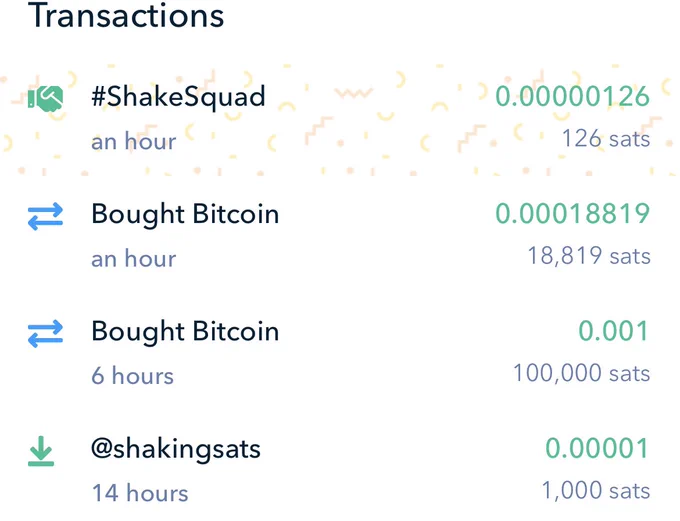
Task: Tap the 6 hours timestamp
Action: tap(132, 376)
